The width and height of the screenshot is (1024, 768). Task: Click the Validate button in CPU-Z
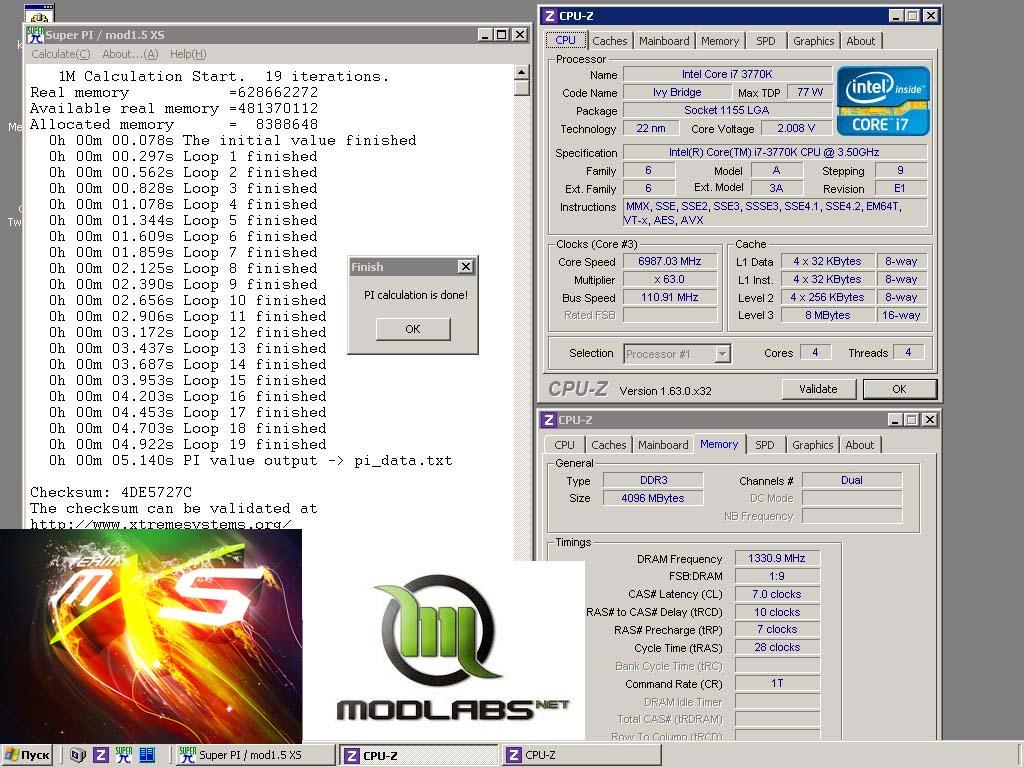(x=818, y=389)
